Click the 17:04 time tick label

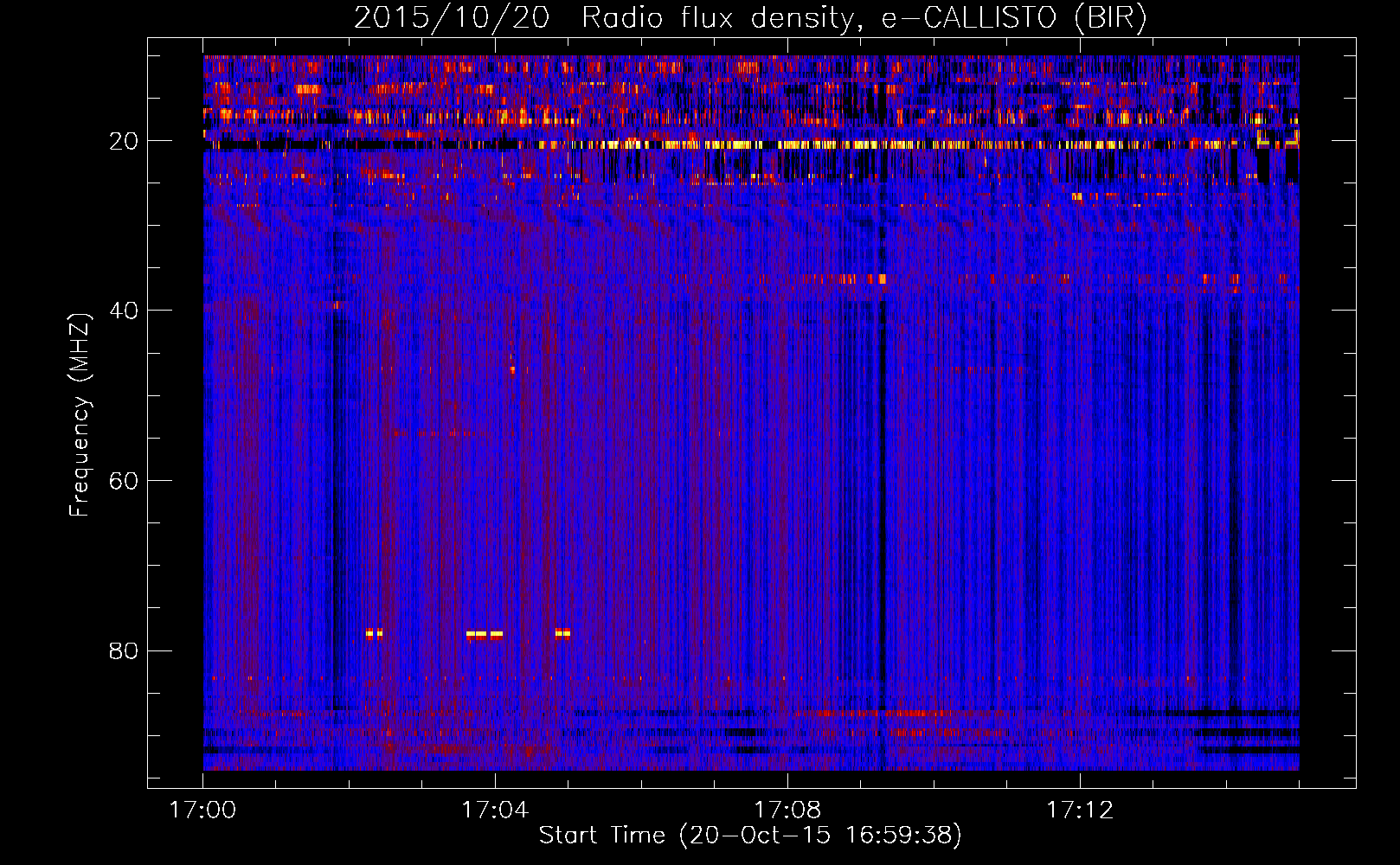point(495,811)
